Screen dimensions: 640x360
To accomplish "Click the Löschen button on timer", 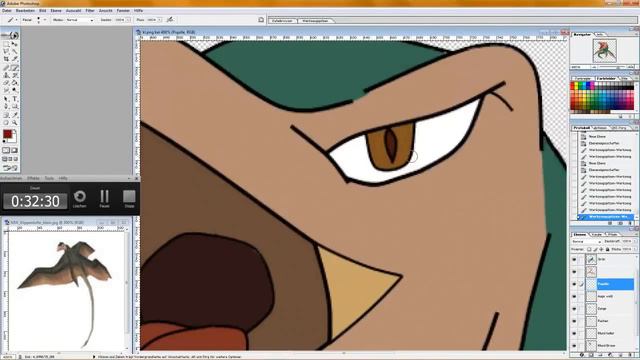I will 80,198.
